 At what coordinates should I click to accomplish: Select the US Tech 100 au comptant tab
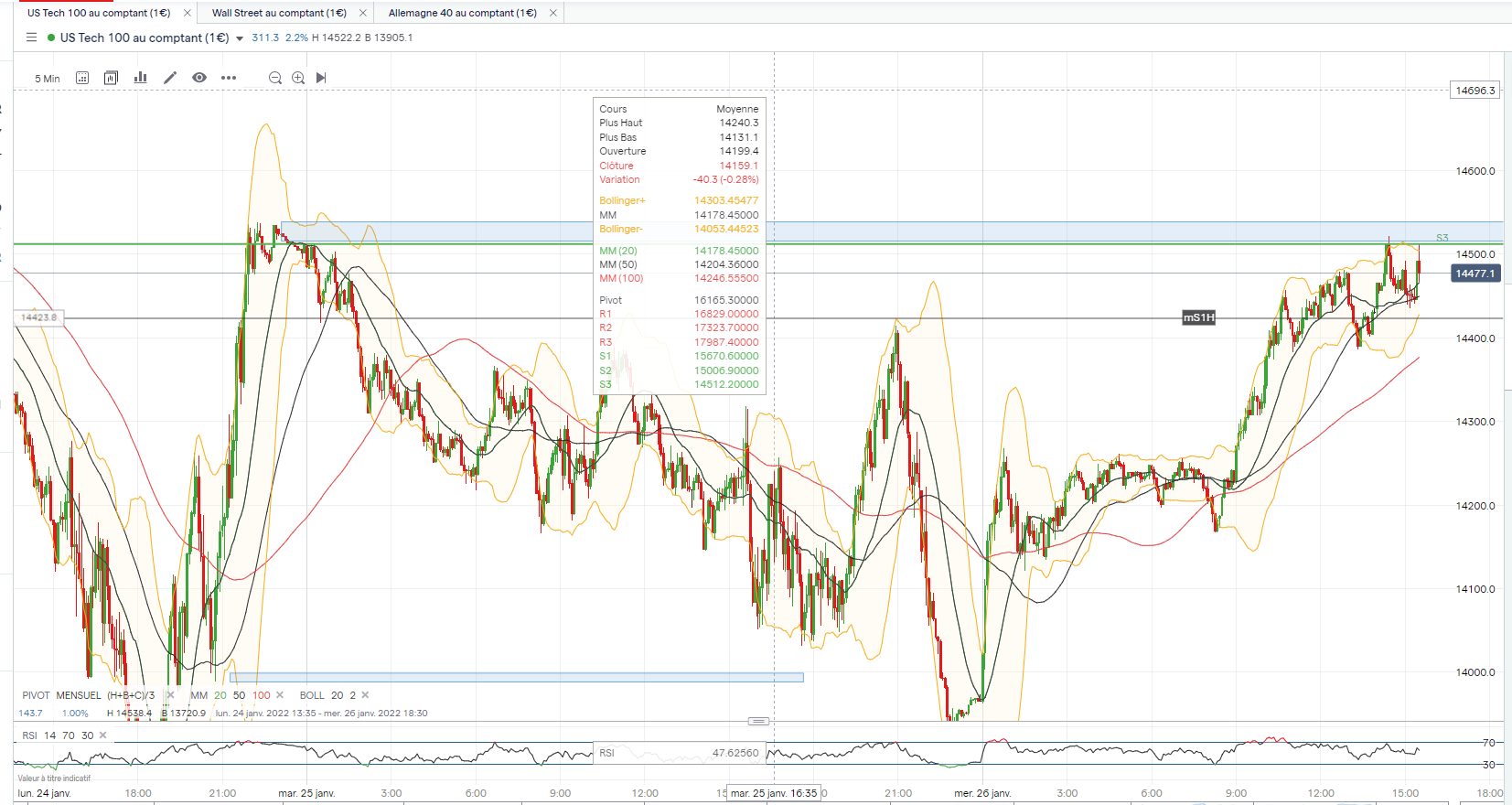tap(99, 13)
